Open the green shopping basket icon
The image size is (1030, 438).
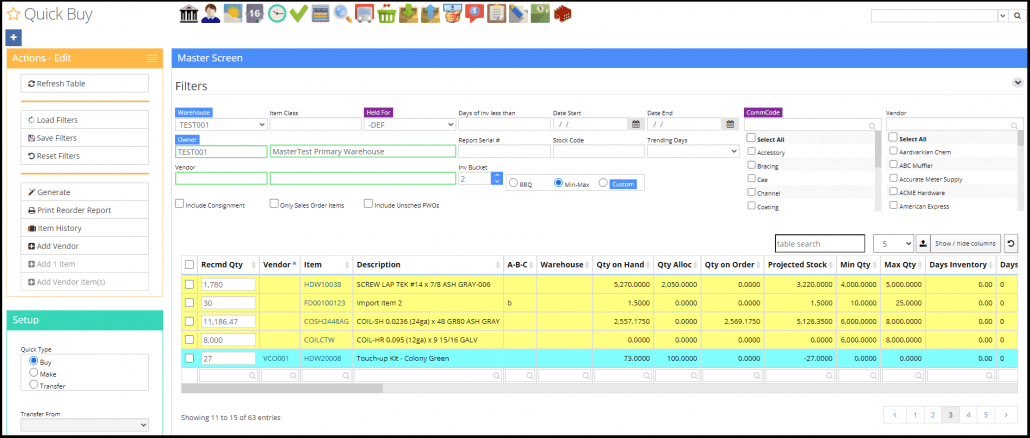pos(387,14)
